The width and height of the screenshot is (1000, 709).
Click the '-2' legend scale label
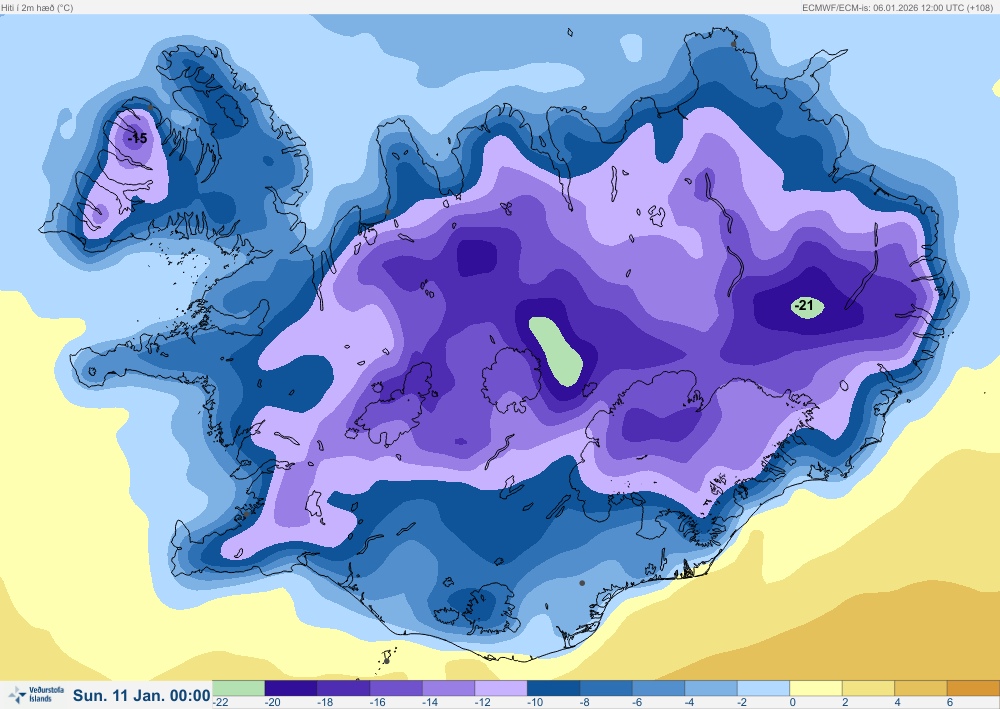(x=742, y=703)
